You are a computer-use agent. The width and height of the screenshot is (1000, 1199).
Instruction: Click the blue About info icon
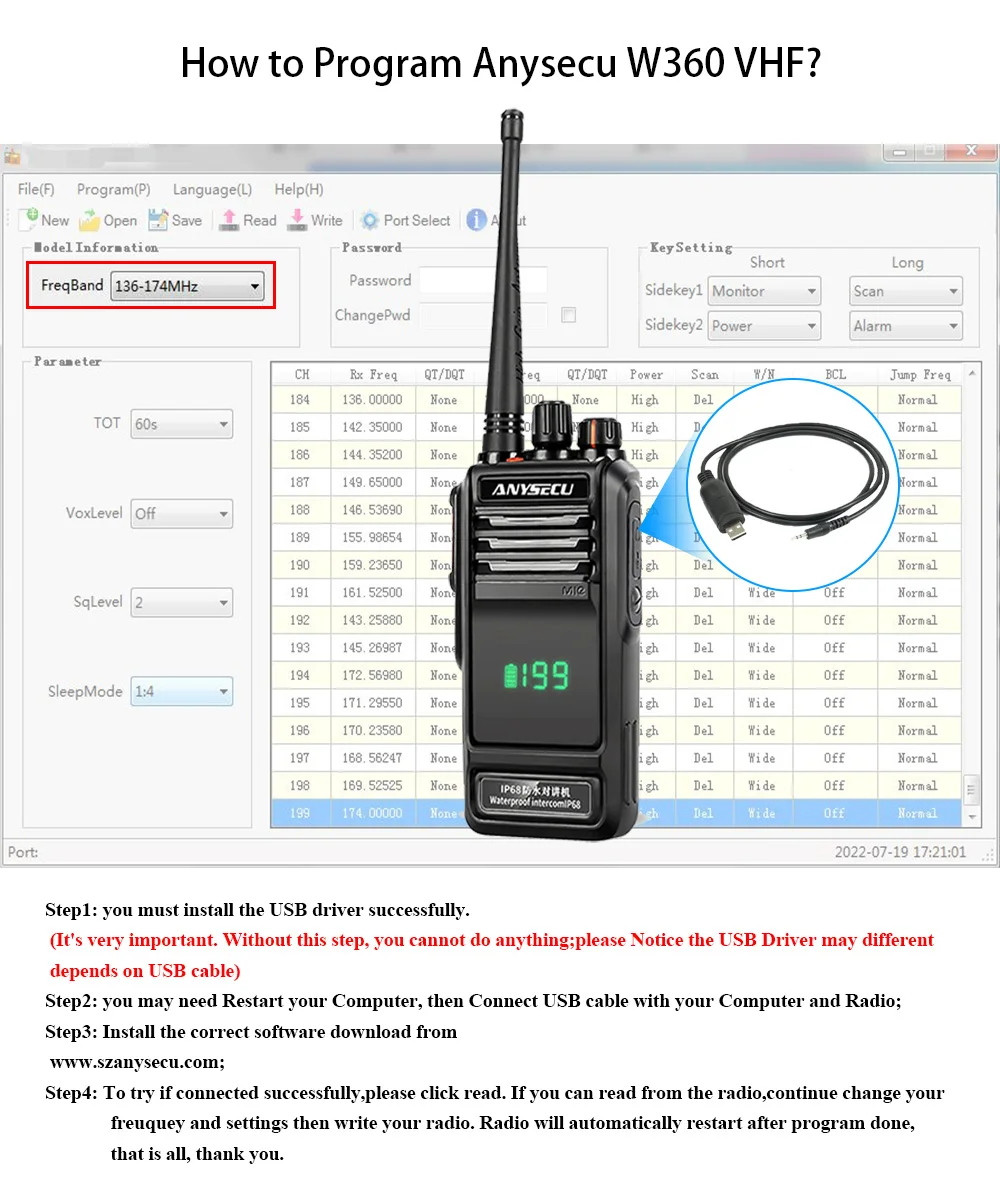pos(477,220)
